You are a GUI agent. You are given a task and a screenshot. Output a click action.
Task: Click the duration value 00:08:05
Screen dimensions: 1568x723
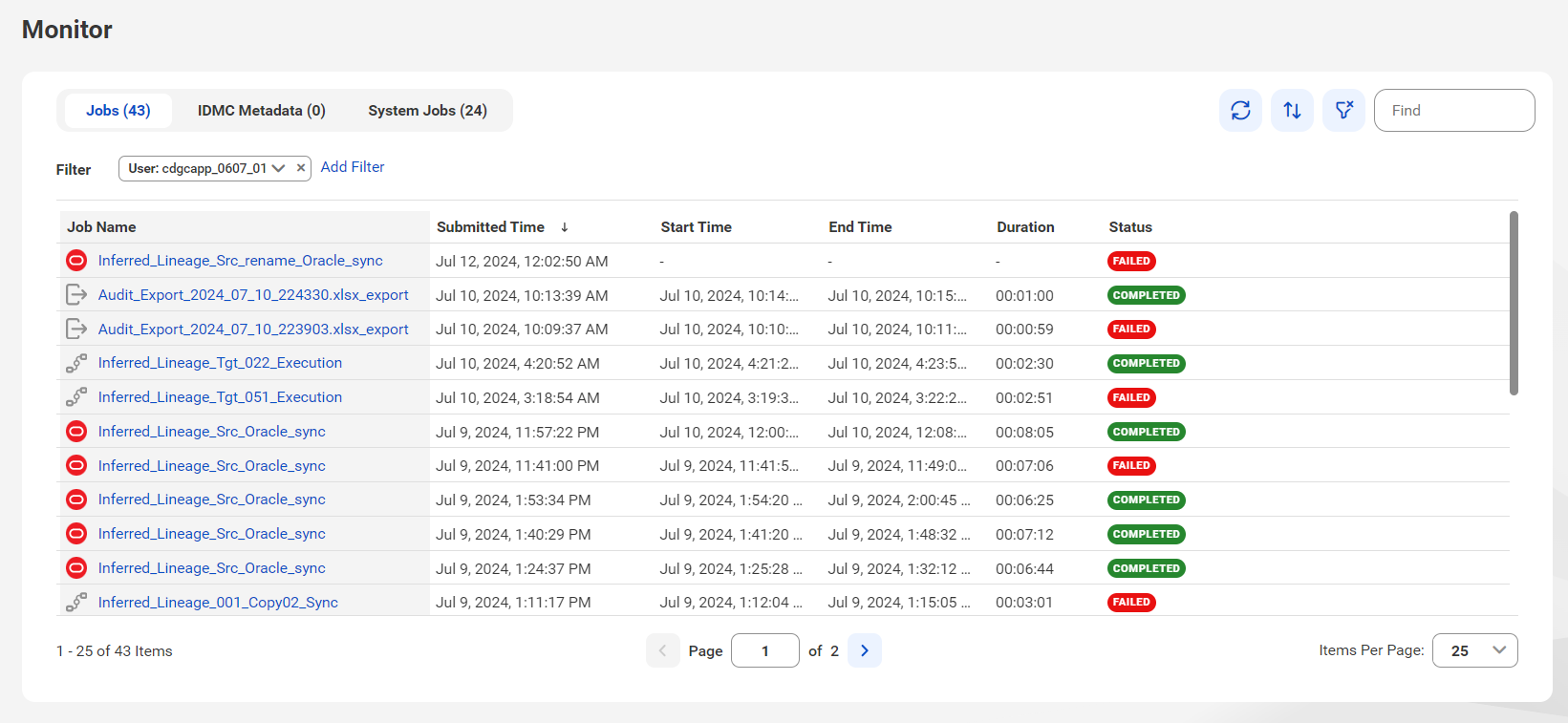pyautogui.click(x=1024, y=433)
